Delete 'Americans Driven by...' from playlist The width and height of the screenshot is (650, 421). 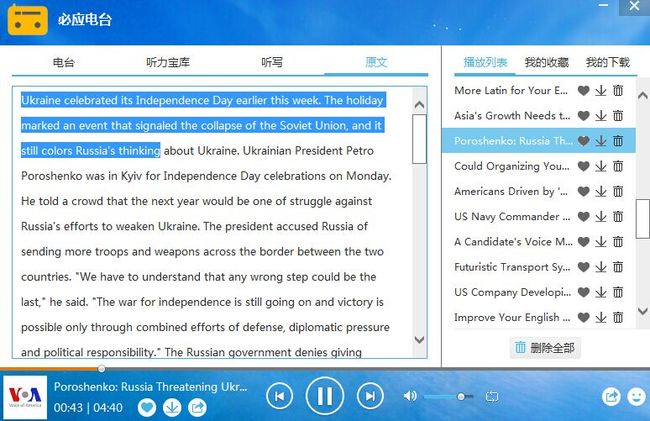tap(618, 191)
